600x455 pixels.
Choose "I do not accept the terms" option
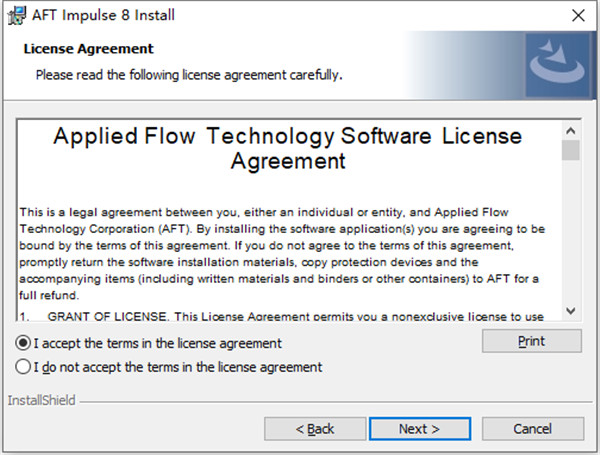click(x=24, y=367)
